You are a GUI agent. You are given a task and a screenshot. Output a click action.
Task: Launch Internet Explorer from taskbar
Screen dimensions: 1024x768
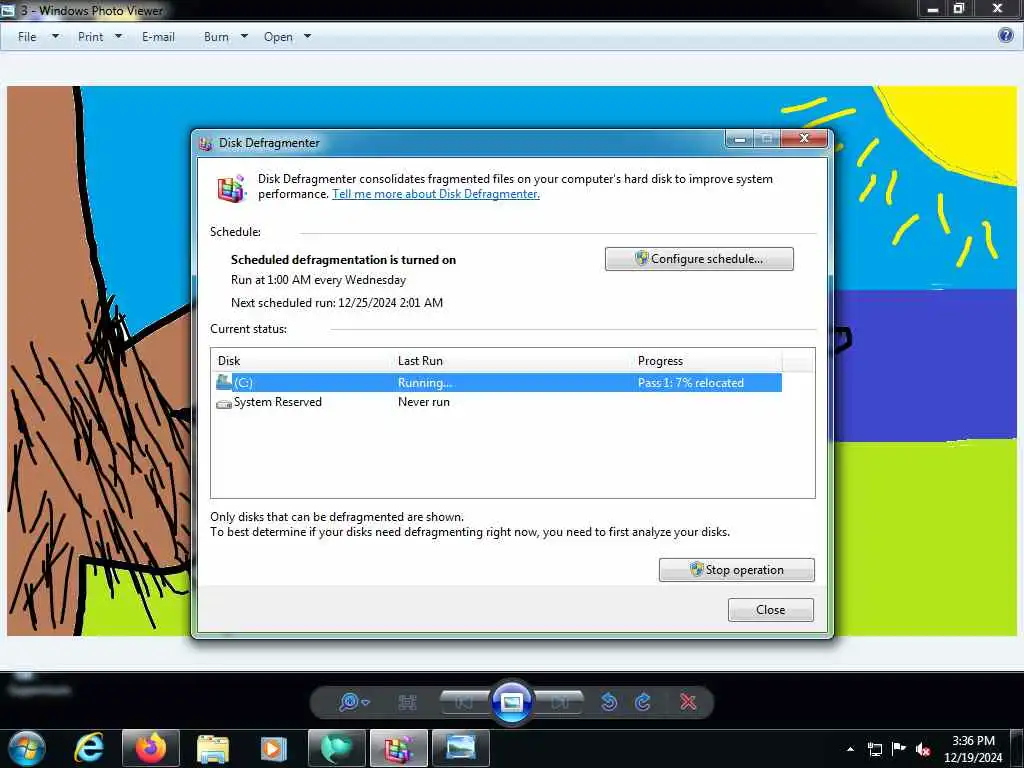tap(89, 748)
